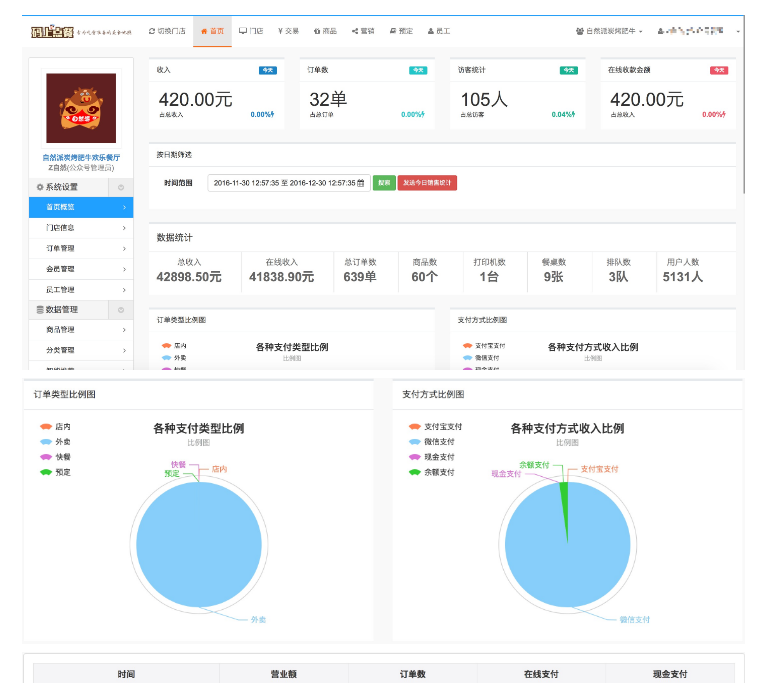This screenshot has height=683, width=765.
Task: Click the orange 店内 swatch in the small upper chart
Action: (166, 345)
